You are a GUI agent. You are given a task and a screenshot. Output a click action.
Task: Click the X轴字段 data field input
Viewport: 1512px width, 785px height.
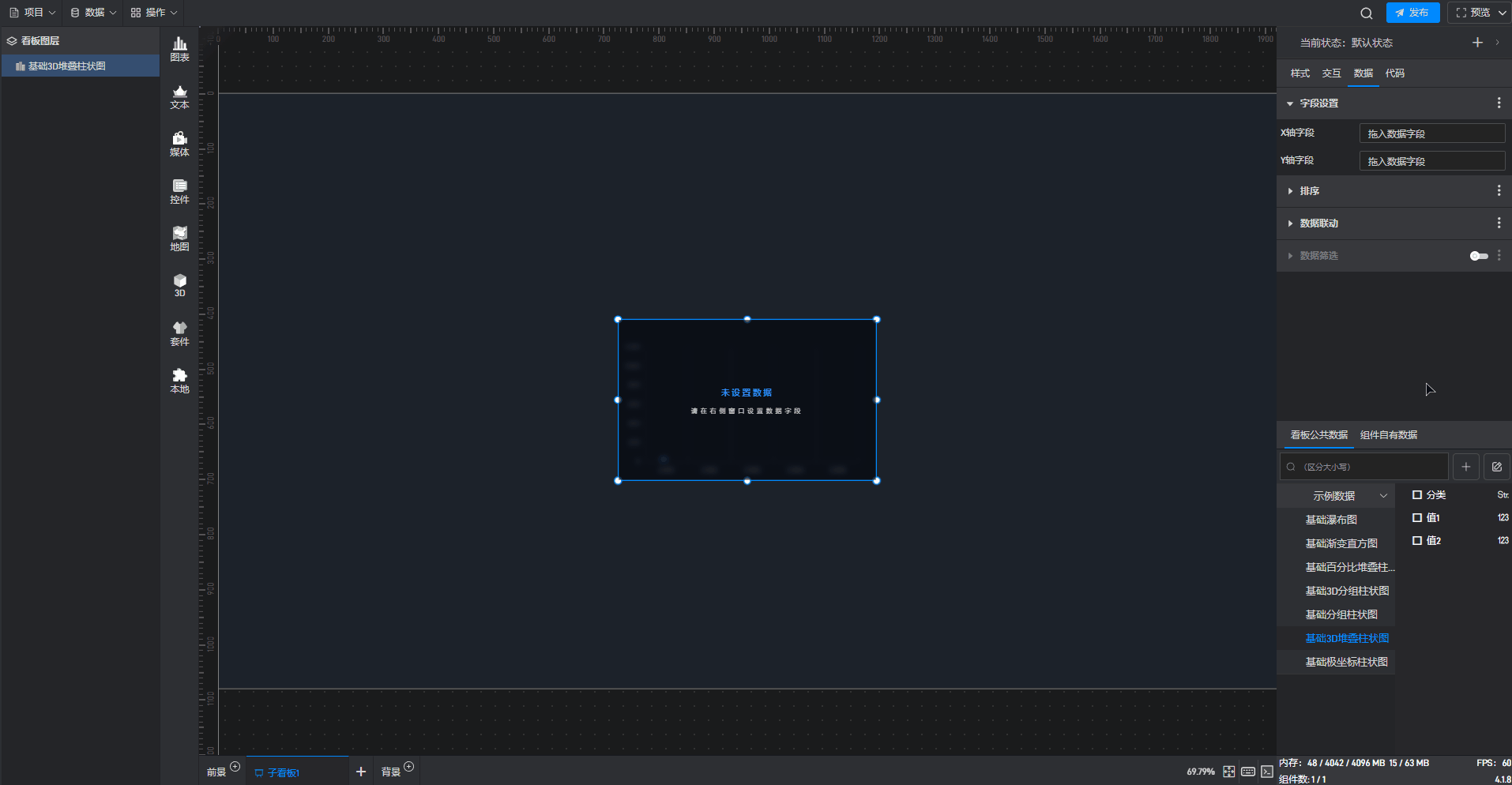pos(1431,133)
